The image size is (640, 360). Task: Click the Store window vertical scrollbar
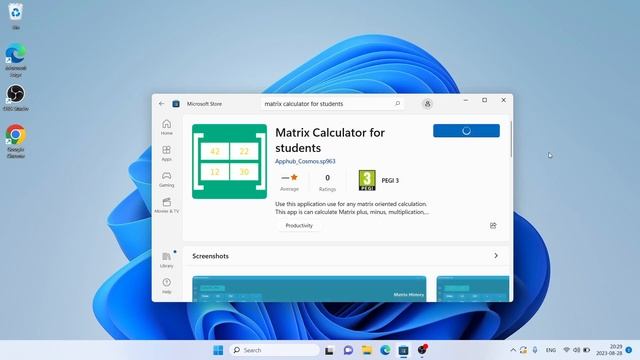[511, 139]
